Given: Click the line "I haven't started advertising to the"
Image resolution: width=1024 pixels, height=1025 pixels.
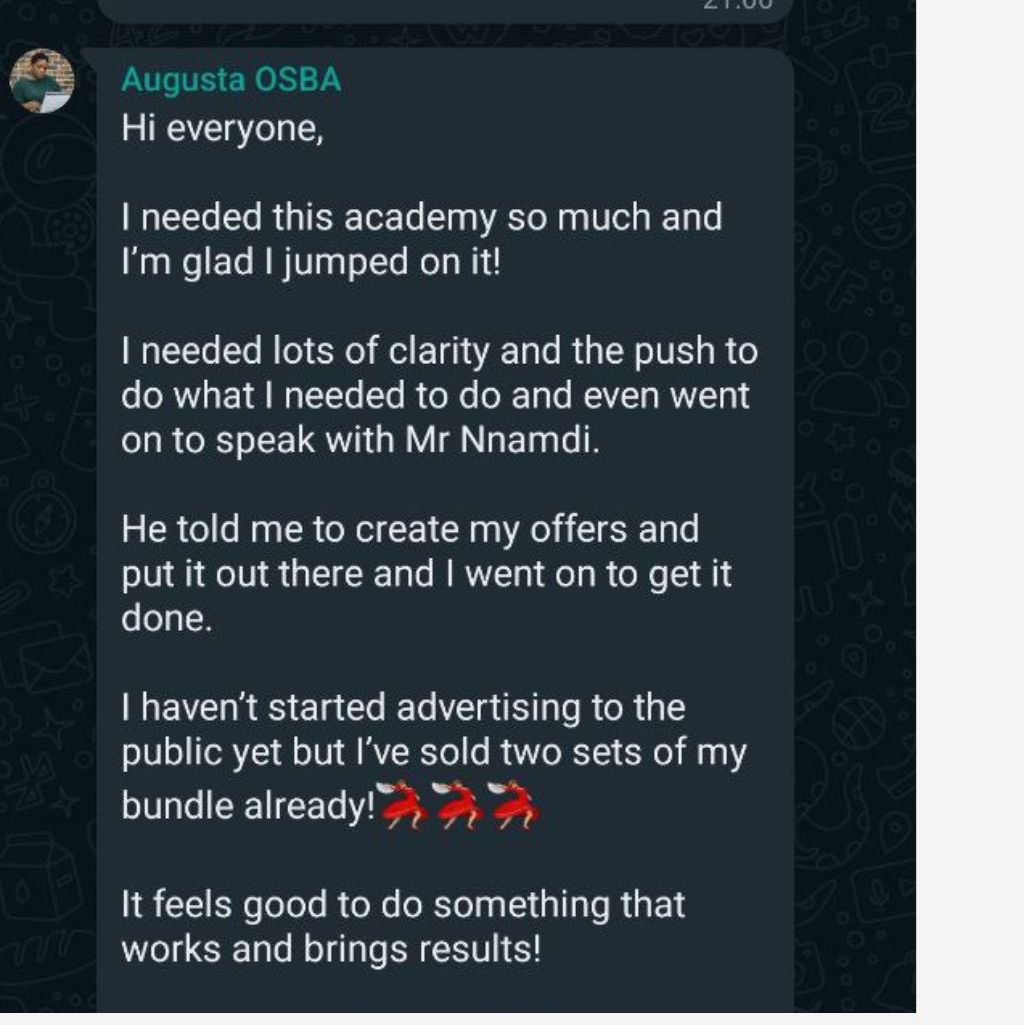Looking at the screenshot, I should [403, 707].
